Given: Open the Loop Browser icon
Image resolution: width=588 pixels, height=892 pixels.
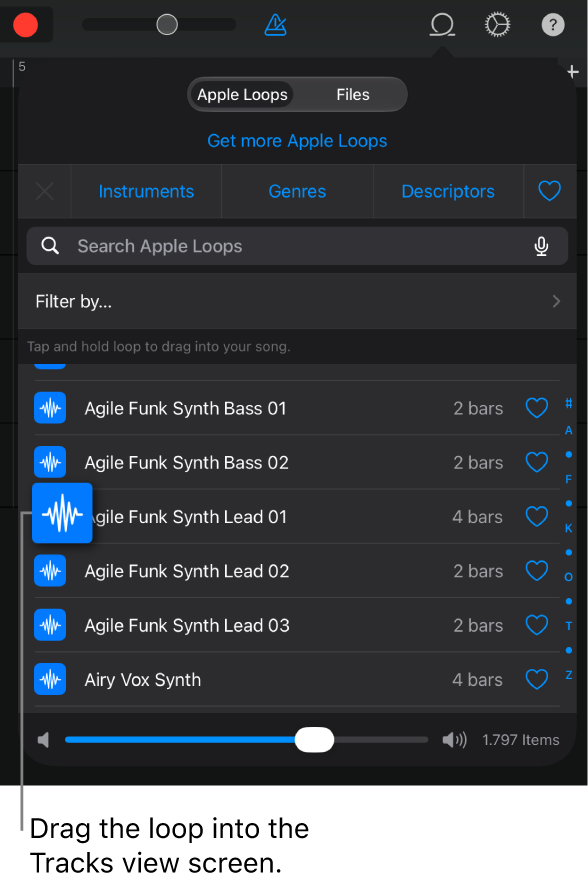Looking at the screenshot, I should point(442,25).
